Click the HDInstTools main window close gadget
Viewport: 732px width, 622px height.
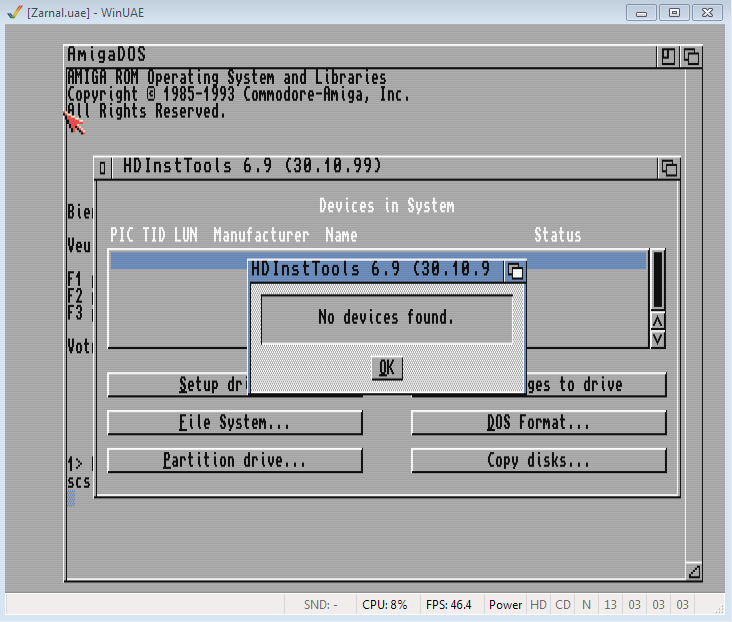(103, 168)
